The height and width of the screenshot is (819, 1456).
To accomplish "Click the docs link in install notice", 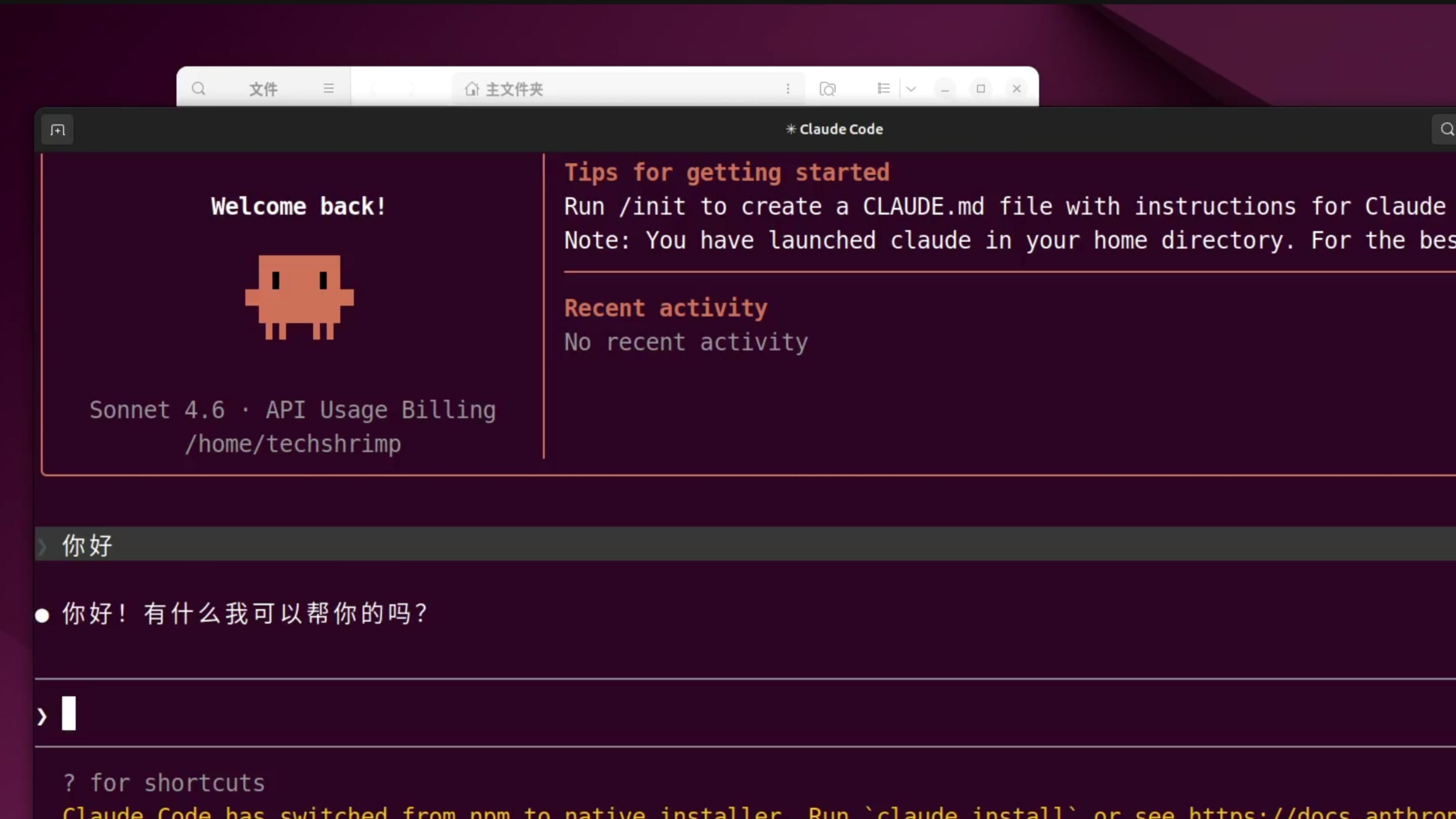I will click(1323, 813).
